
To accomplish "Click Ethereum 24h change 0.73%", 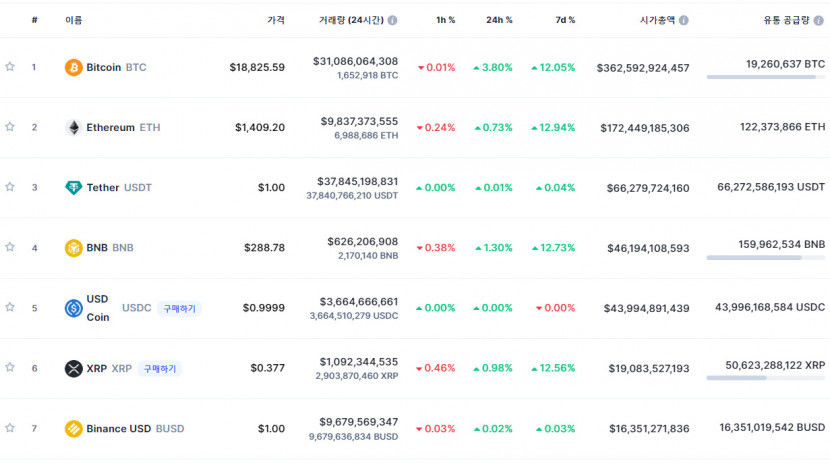I will 493,128.
